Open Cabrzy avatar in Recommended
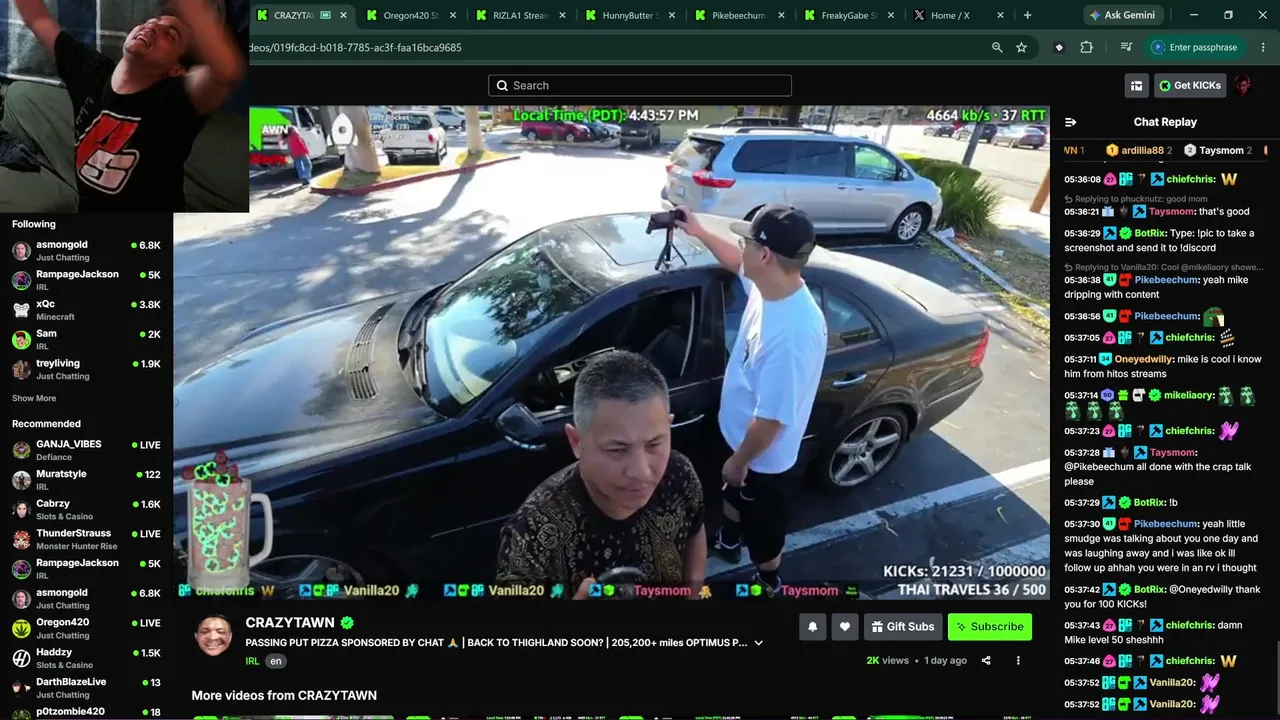This screenshot has width=1280, height=720. pyautogui.click(x=21, y=509)
